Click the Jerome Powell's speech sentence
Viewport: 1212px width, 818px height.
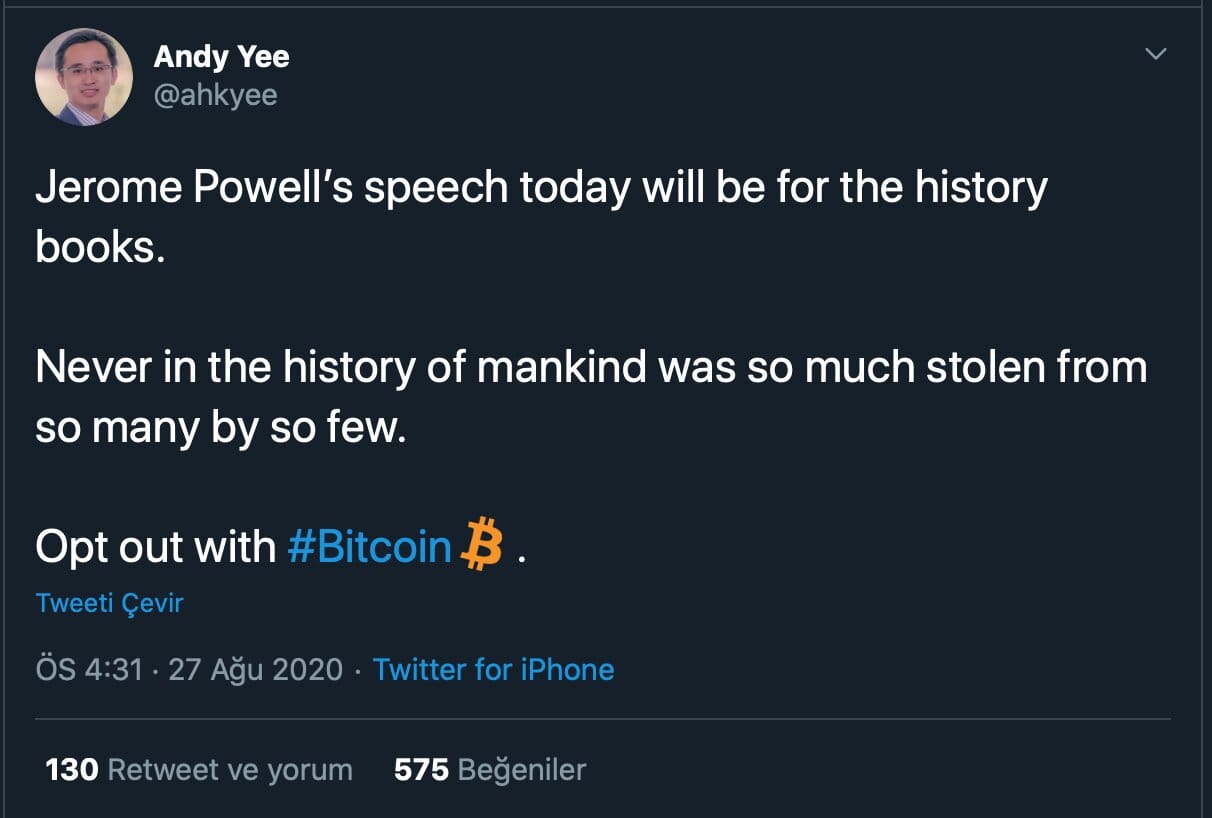540,188
